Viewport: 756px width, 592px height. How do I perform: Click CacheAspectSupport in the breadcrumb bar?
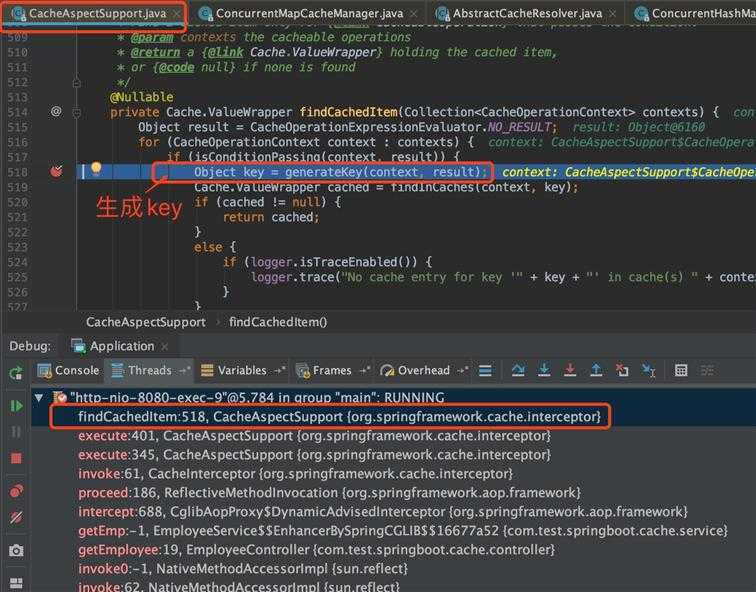[x=146, y=322]
